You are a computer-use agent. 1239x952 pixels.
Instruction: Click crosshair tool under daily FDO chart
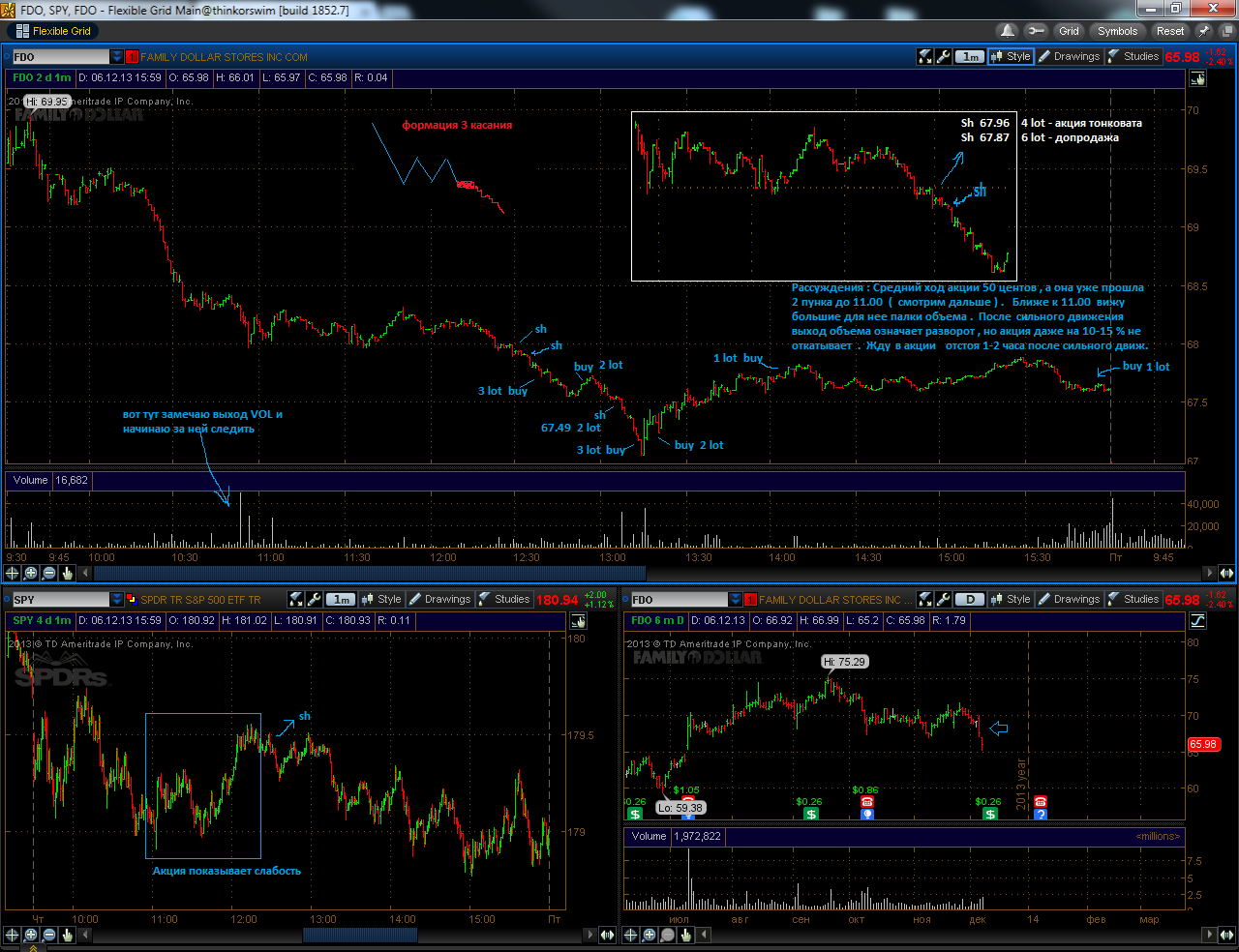point(631,935)
